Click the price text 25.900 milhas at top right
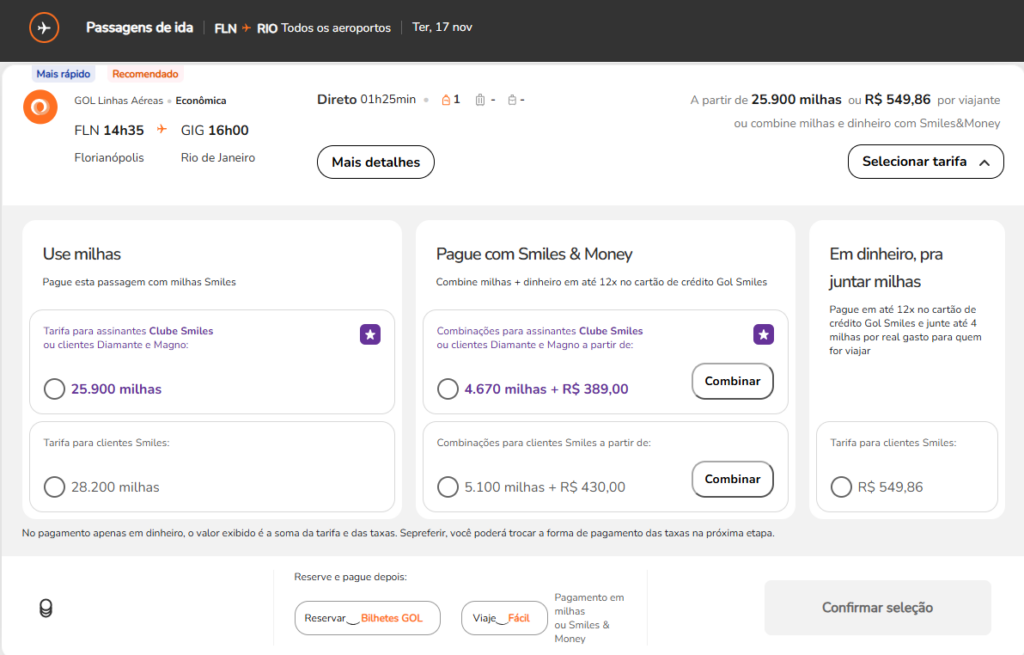The width and height of the screenshot is (1024, 655). click(796, 99)
